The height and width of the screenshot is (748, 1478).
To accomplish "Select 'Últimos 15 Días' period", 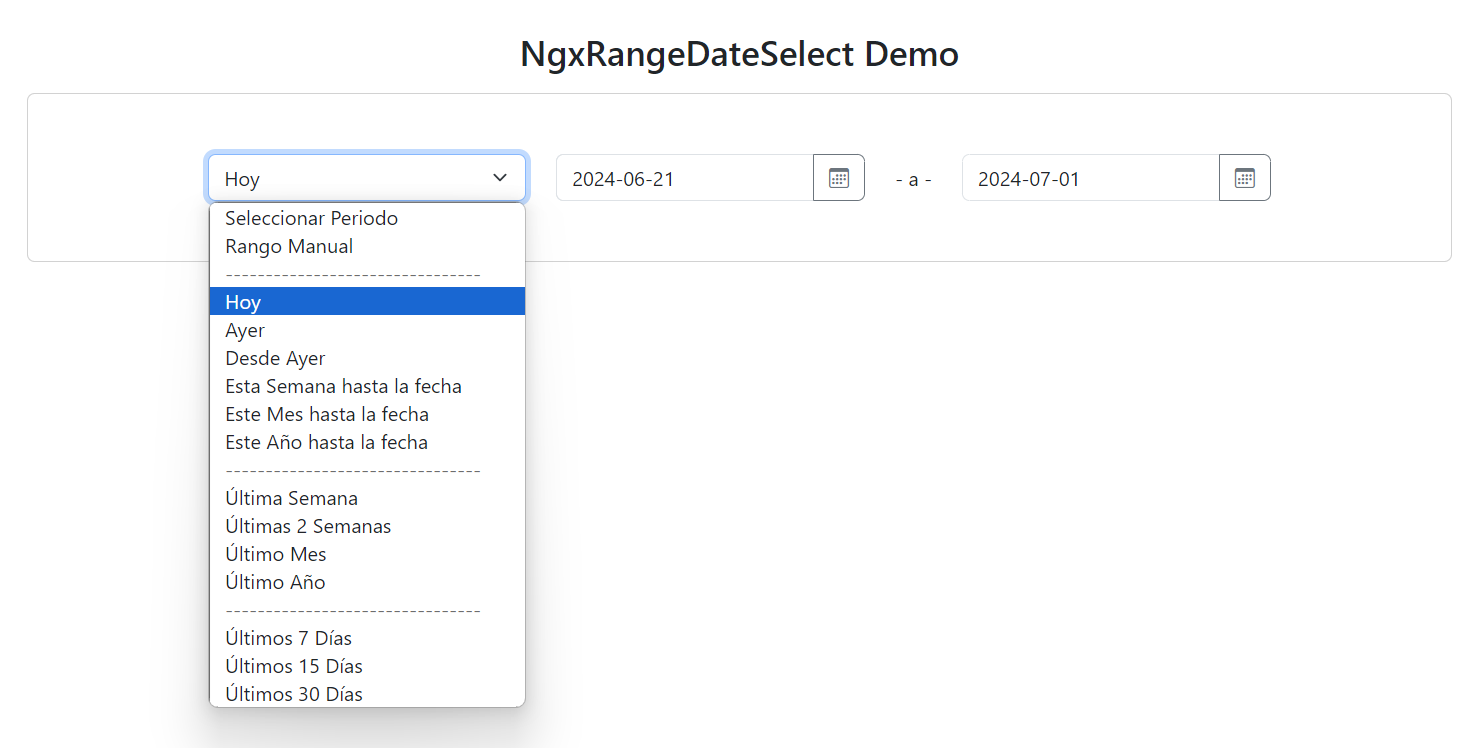I will pos(367,666).
